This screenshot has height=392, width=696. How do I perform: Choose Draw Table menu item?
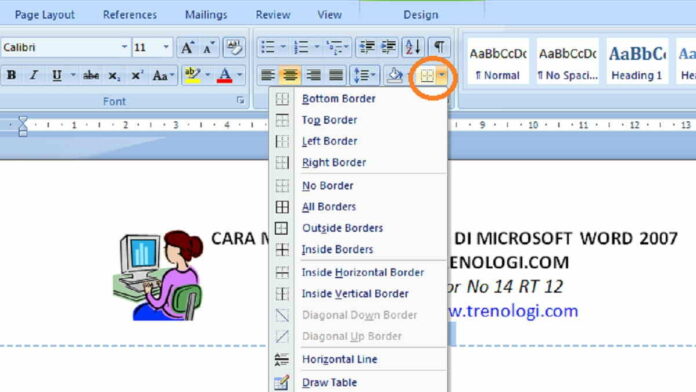point(358,382)
